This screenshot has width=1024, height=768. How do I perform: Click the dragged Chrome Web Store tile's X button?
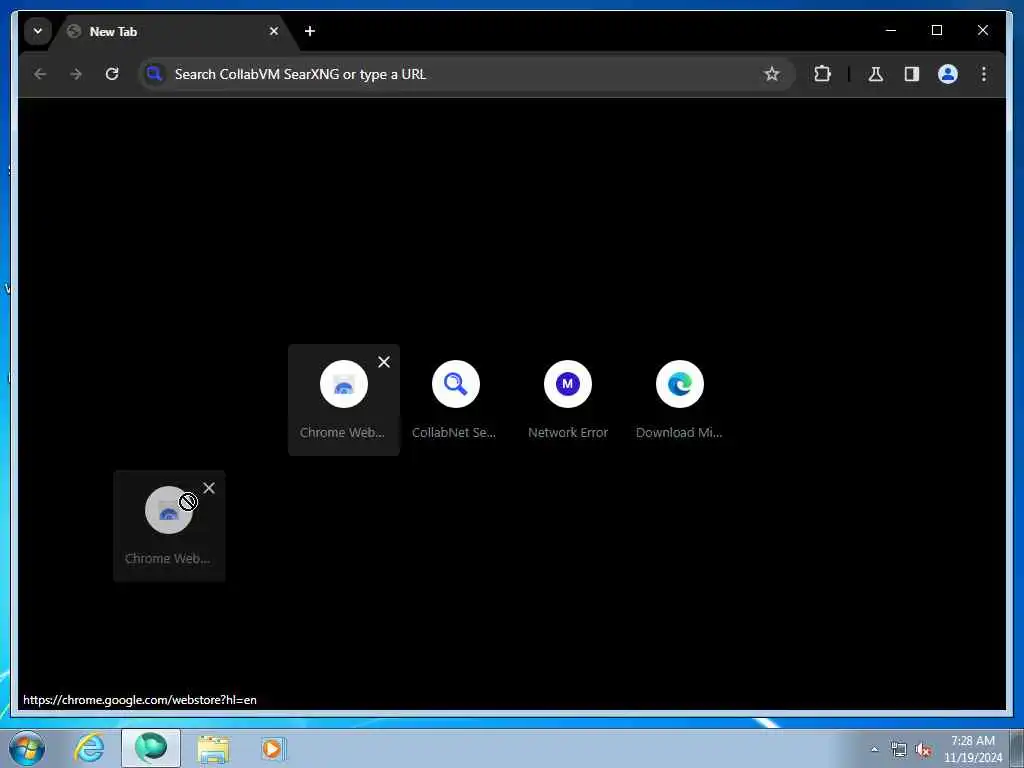coord(209,488)
